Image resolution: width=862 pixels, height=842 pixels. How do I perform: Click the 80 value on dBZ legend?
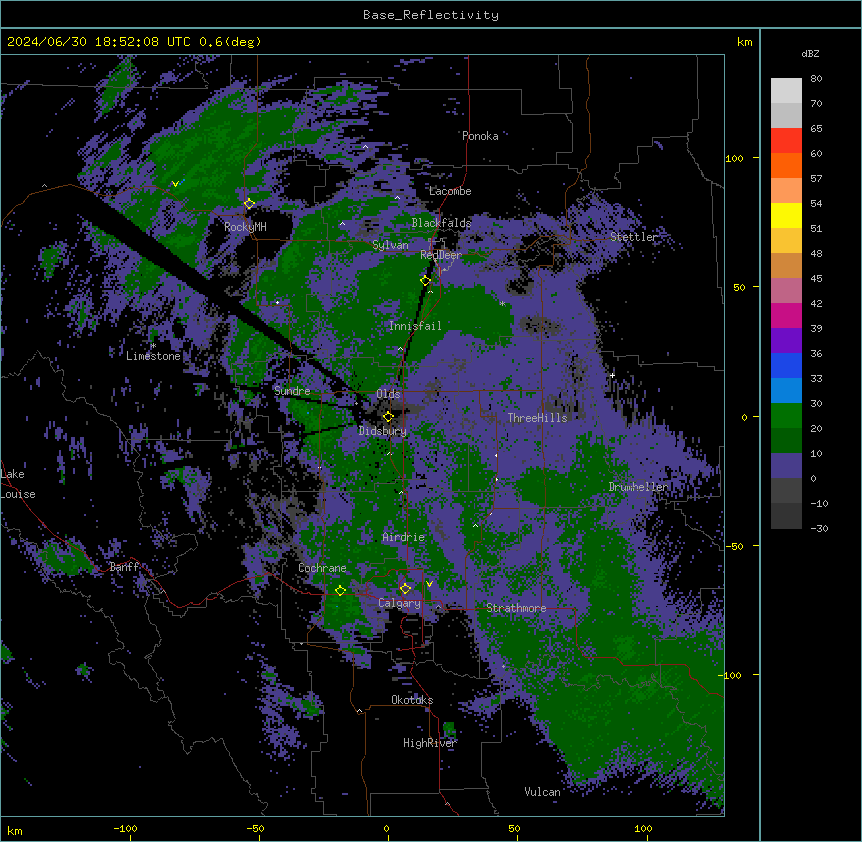(816, 79)
